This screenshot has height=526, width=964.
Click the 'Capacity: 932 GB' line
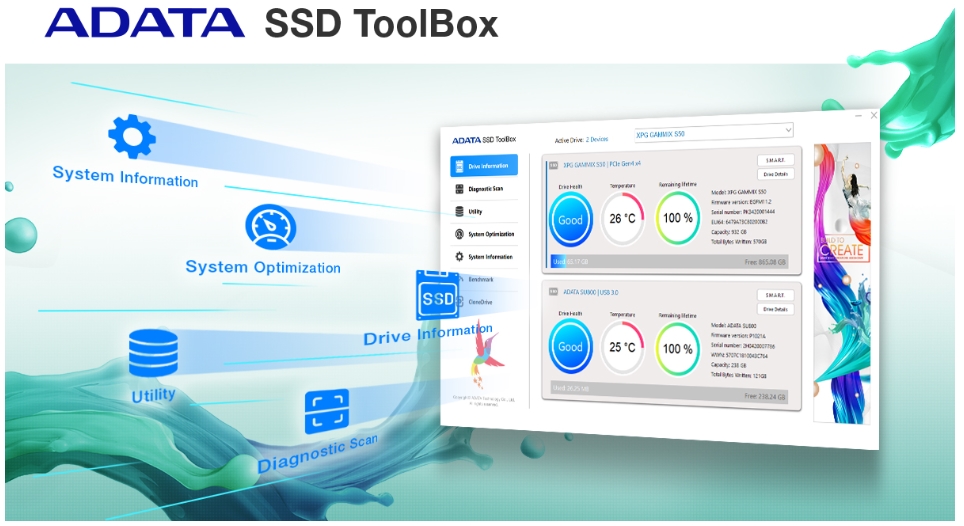729,232
